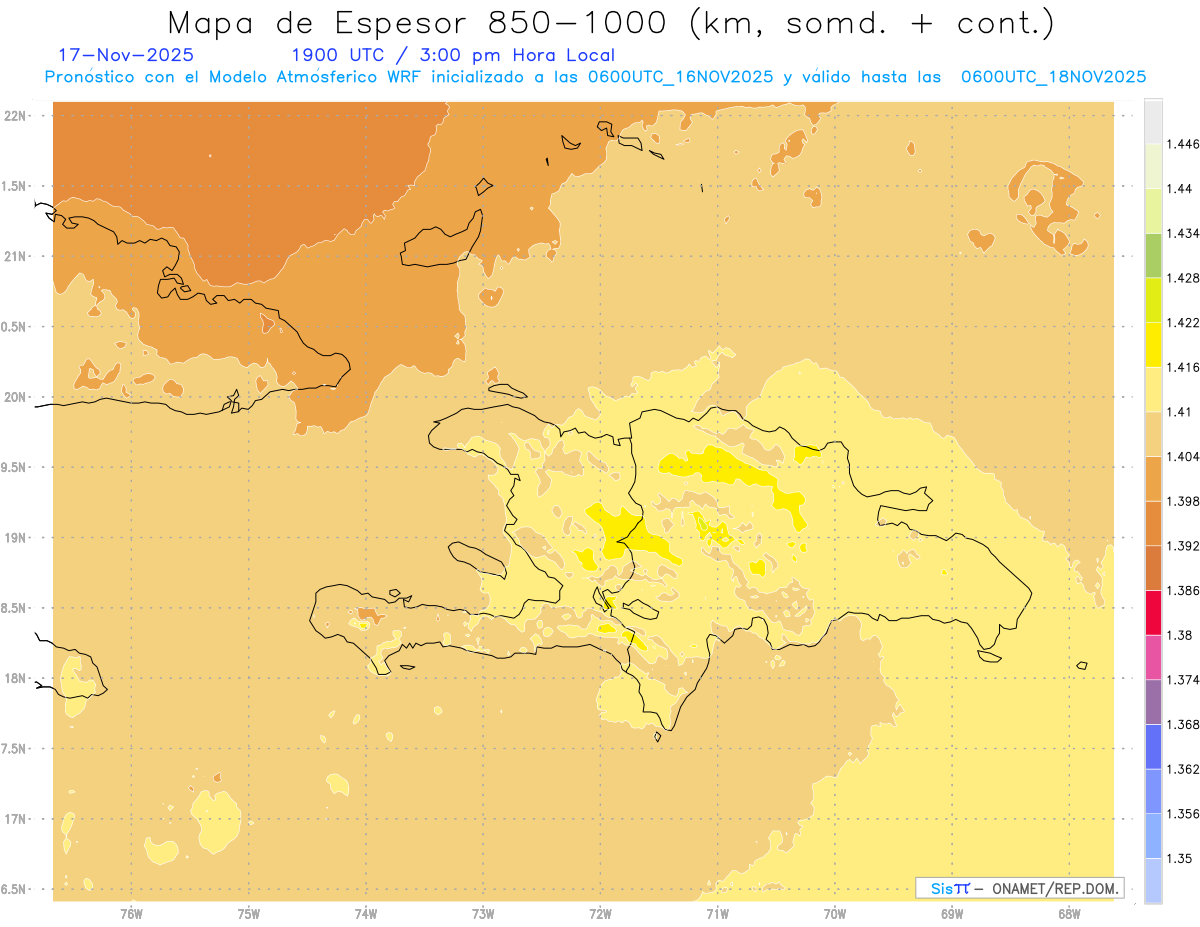The height and width of the screenshot is (927, 1200).
Task: Click the 20N latitude label
Action: (15, 397)
